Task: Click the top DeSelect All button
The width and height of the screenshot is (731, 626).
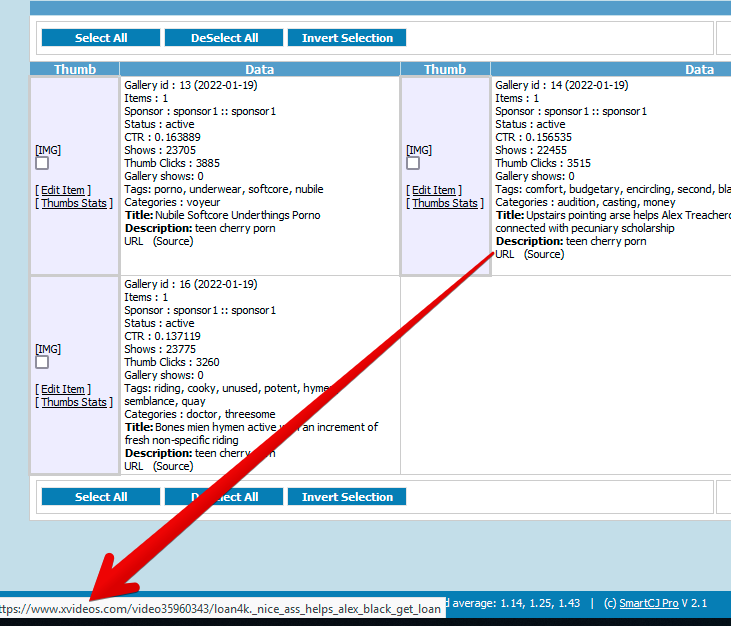Action: [x=224, y=38]
